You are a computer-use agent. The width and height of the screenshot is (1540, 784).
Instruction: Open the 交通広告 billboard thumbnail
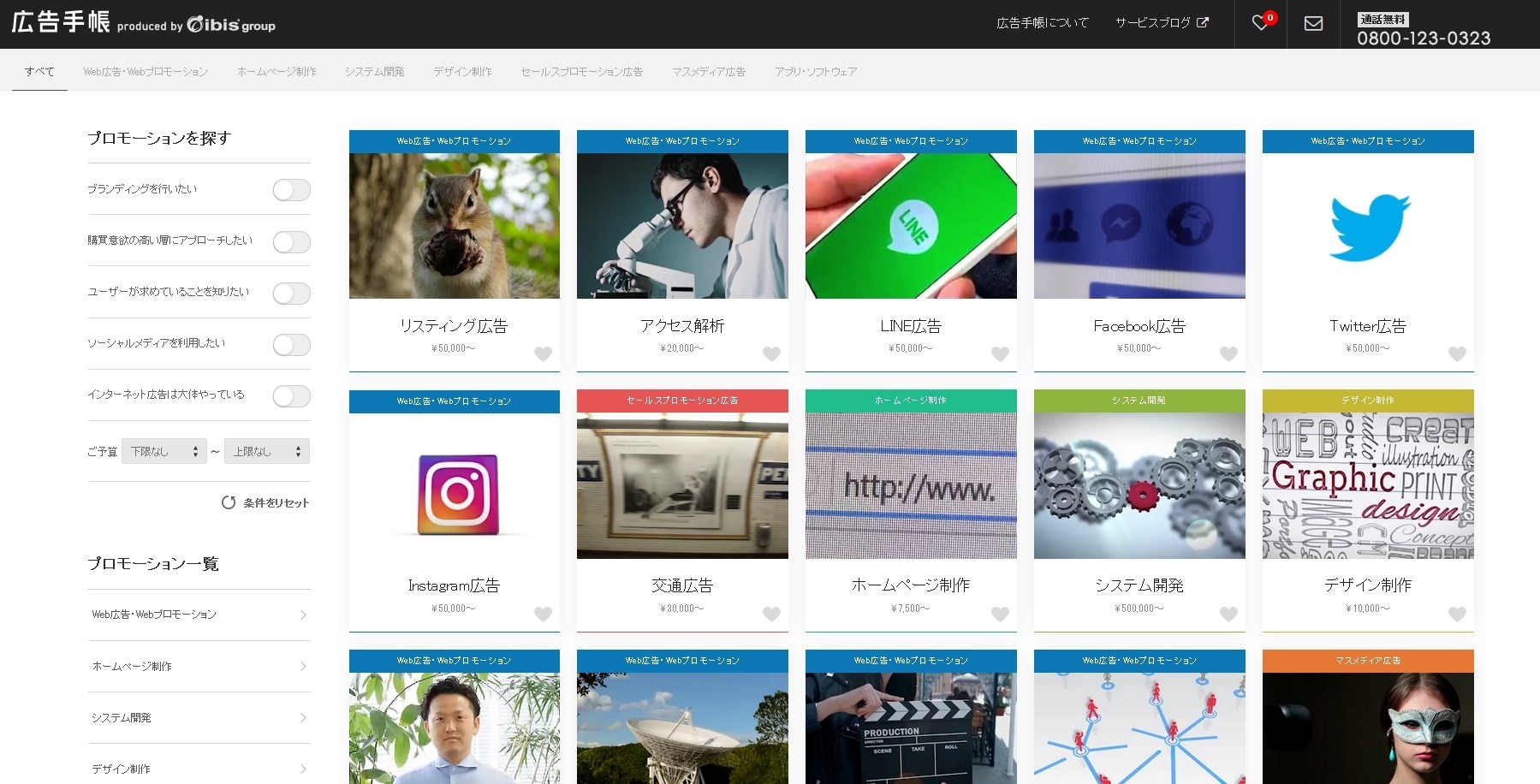(x=682, y=486)
